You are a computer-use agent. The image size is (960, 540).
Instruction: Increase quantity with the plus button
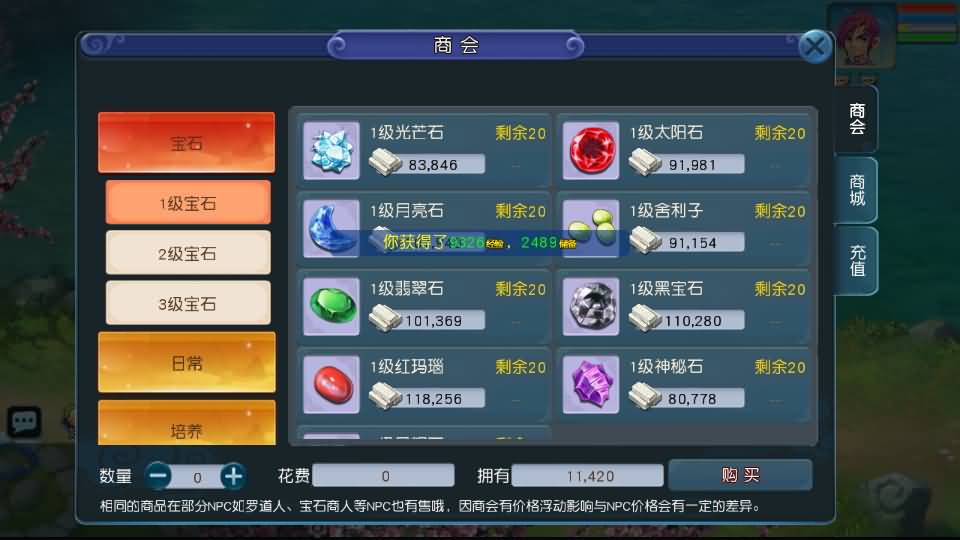(x=233, y=476)
